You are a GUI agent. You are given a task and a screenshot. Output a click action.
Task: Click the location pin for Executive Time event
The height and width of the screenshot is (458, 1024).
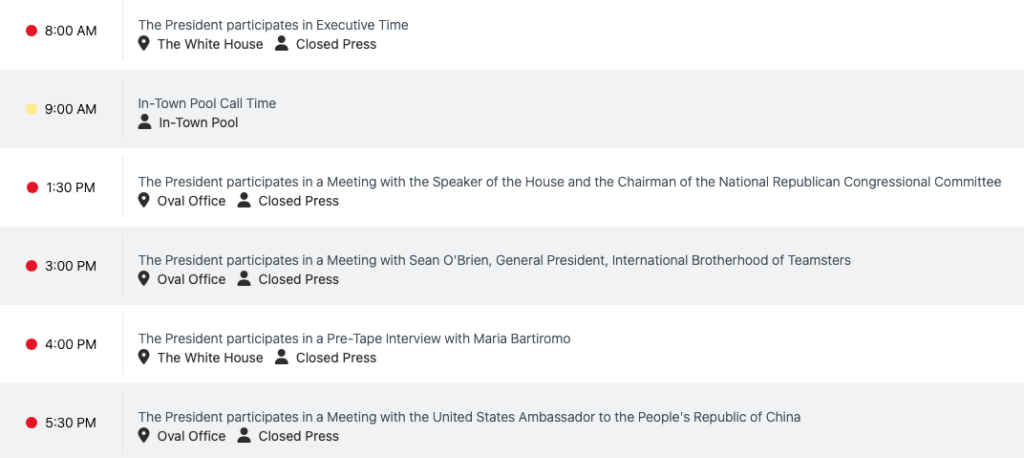[144, 44]
